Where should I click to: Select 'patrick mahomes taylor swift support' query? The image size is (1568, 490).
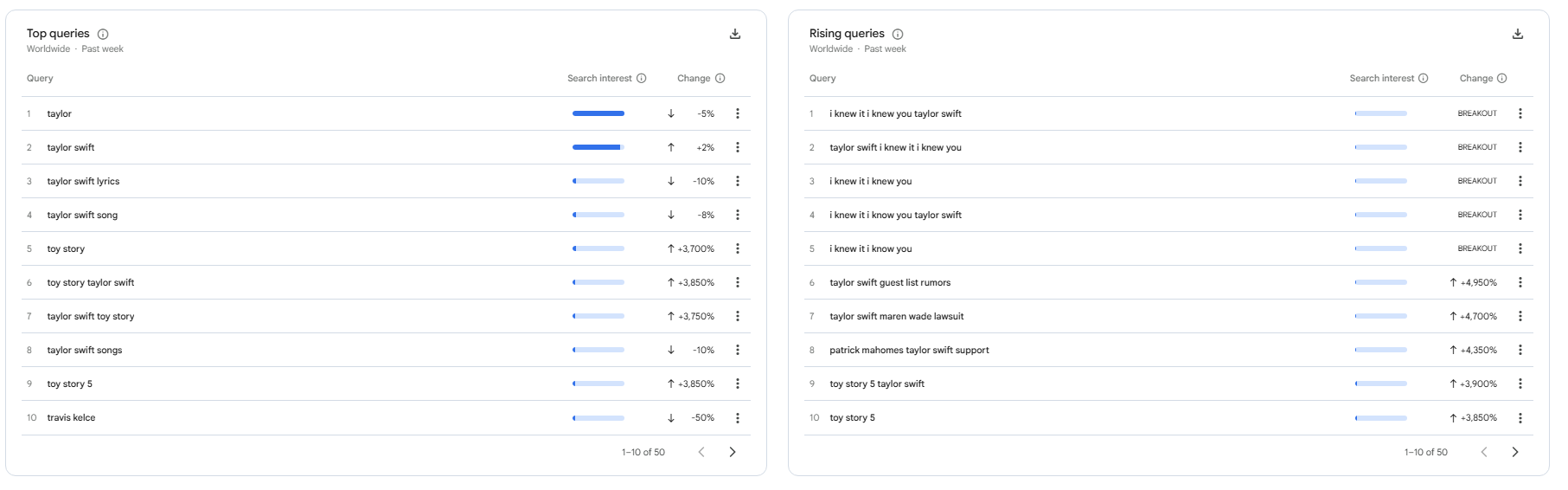(909, 350)
